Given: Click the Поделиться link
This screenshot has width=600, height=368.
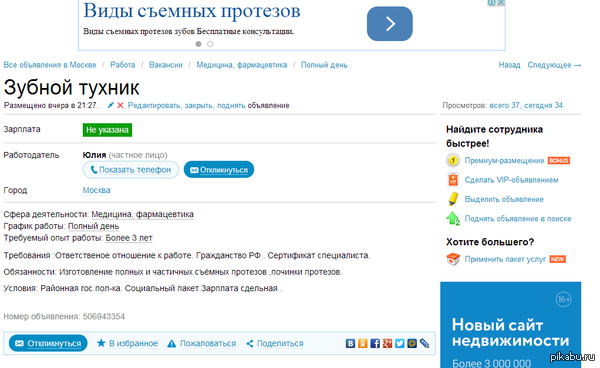Looking at the screenshot, I should (280, 344).
